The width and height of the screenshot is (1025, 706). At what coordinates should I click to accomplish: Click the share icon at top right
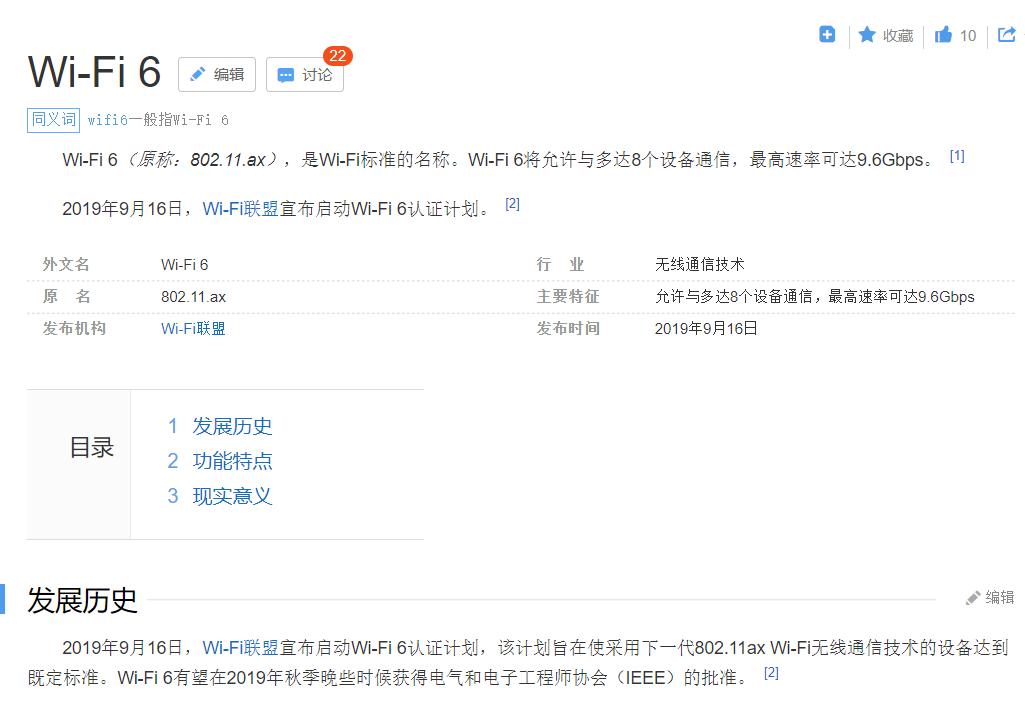(1006, 34)
